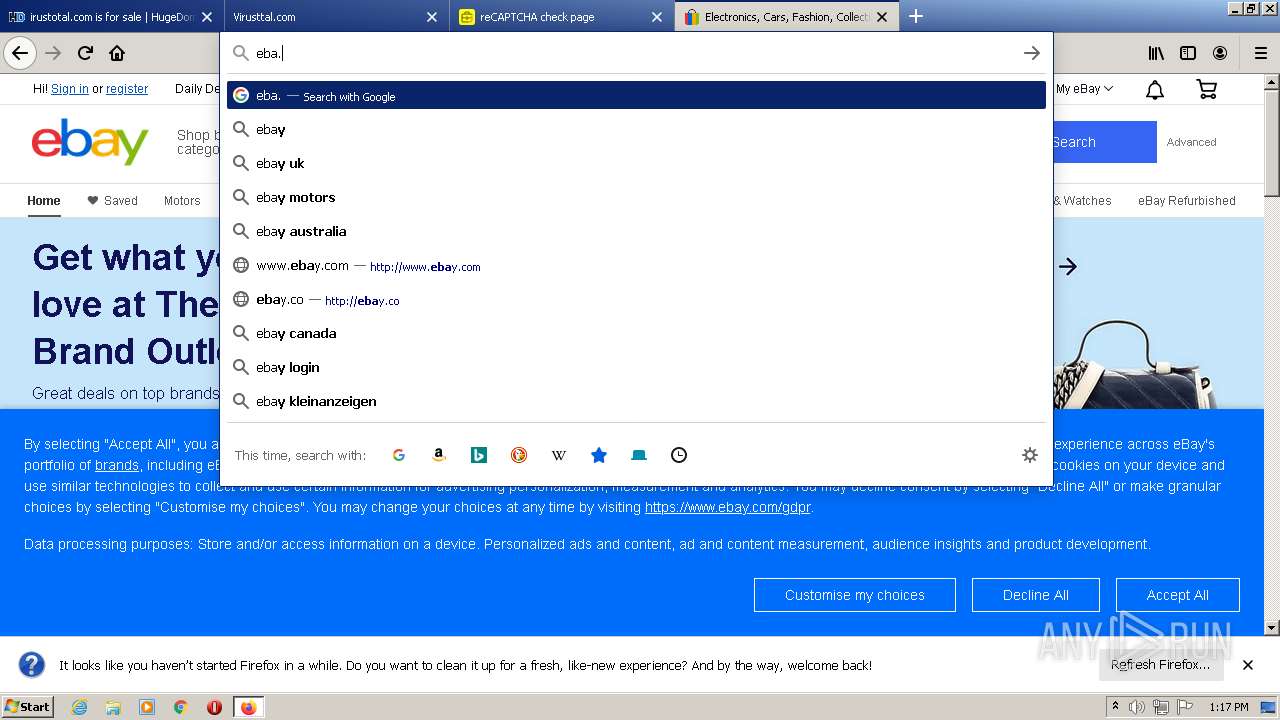Open the new tab plus button
Image resolution: width=1280 pixels, height=720 pixels.
click(x=915, y=17)
